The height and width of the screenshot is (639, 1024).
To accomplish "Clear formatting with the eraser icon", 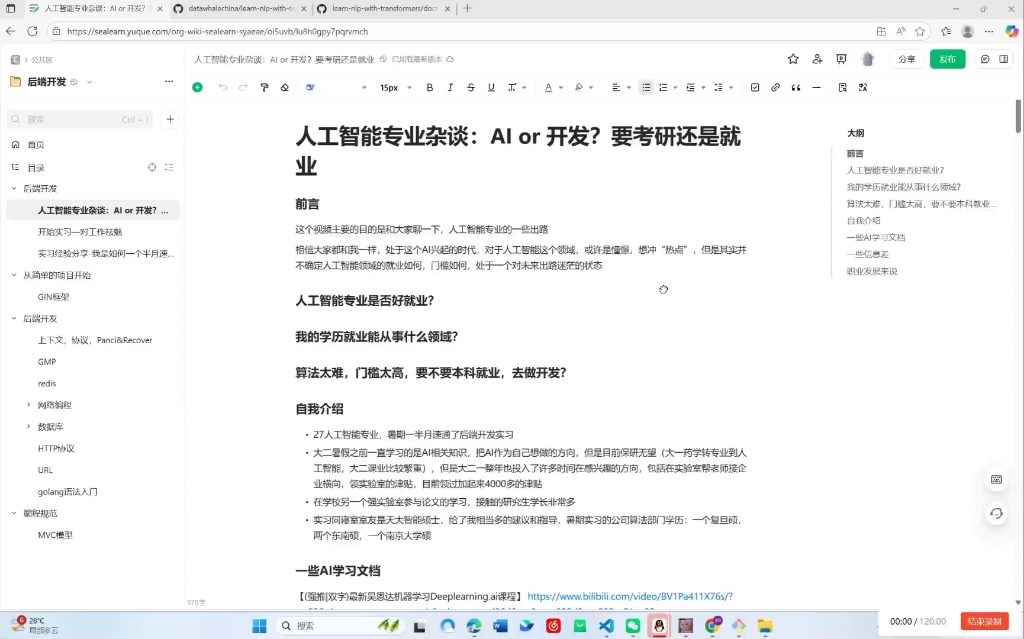I will [x=285, y=88].
